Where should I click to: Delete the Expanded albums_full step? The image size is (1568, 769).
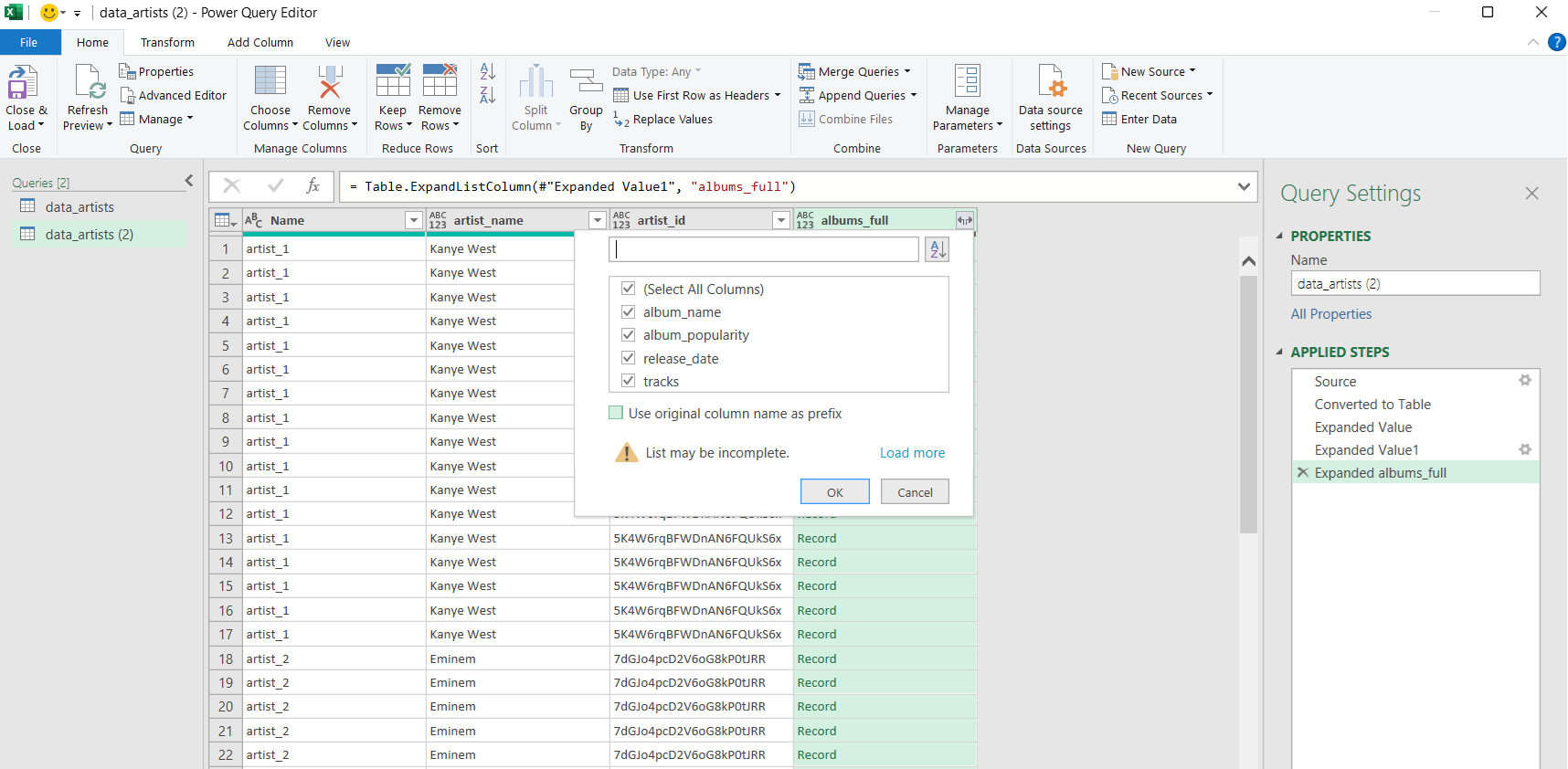[1303, 473]
